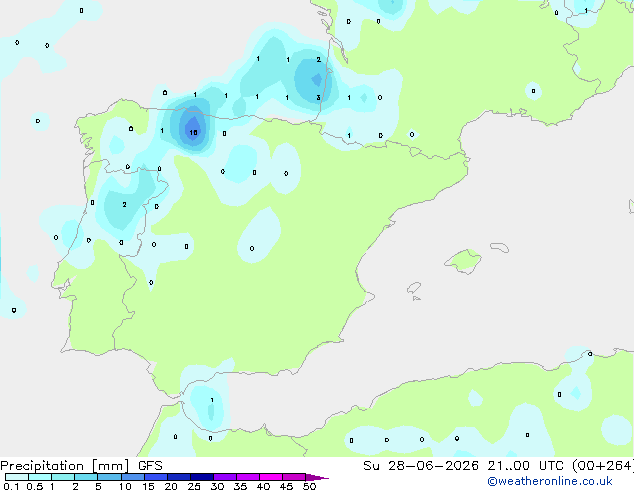
Task: Select the 1–2 mm legend color swatch
Action: coord(63,477)
